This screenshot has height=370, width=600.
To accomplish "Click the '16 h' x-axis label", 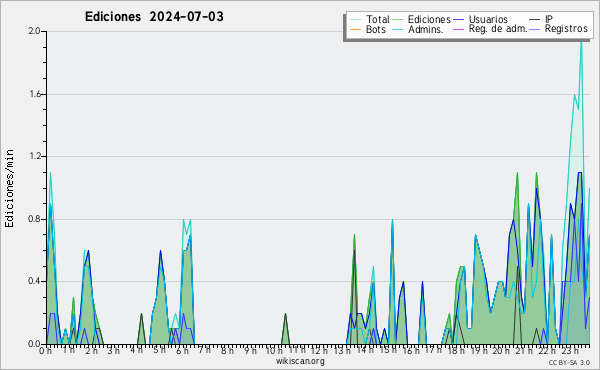I will [x=410, y=350].
